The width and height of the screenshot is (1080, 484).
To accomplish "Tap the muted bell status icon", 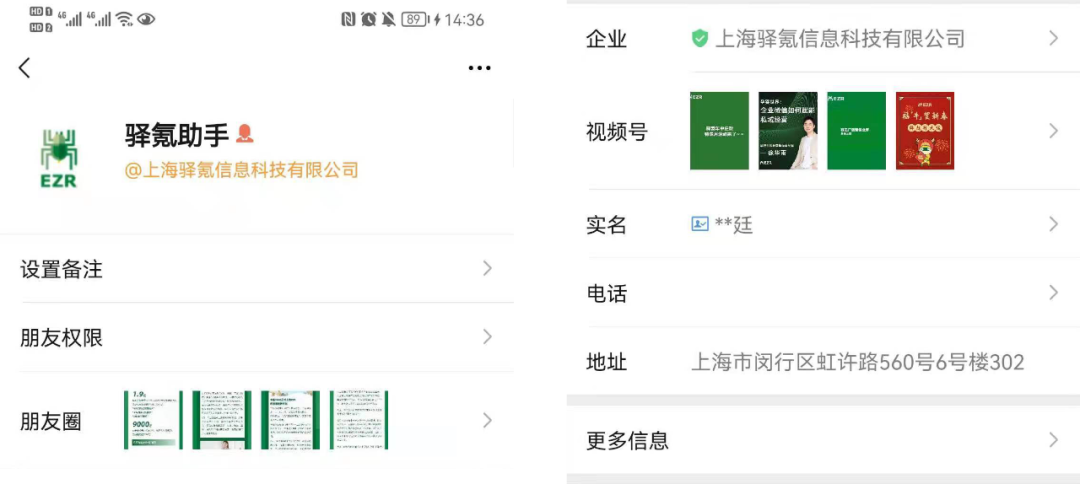I will coord(388,19).
